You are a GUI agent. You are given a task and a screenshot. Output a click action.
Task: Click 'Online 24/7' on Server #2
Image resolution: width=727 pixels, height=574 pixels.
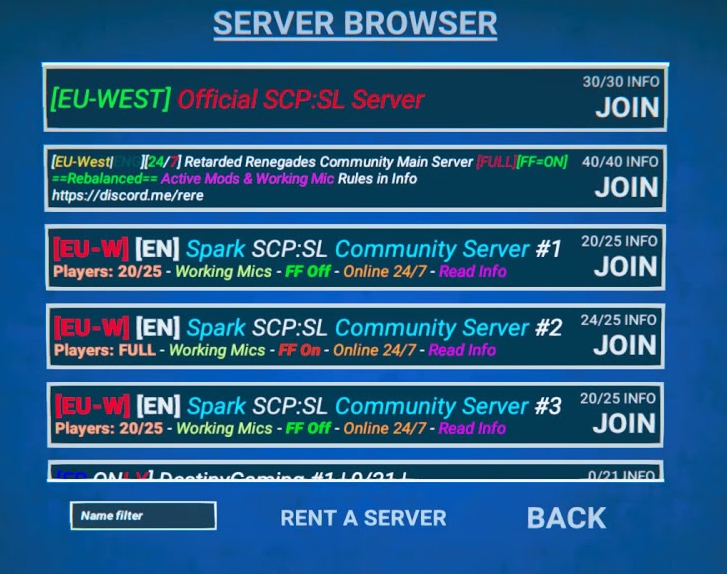(x=375, y=350)
